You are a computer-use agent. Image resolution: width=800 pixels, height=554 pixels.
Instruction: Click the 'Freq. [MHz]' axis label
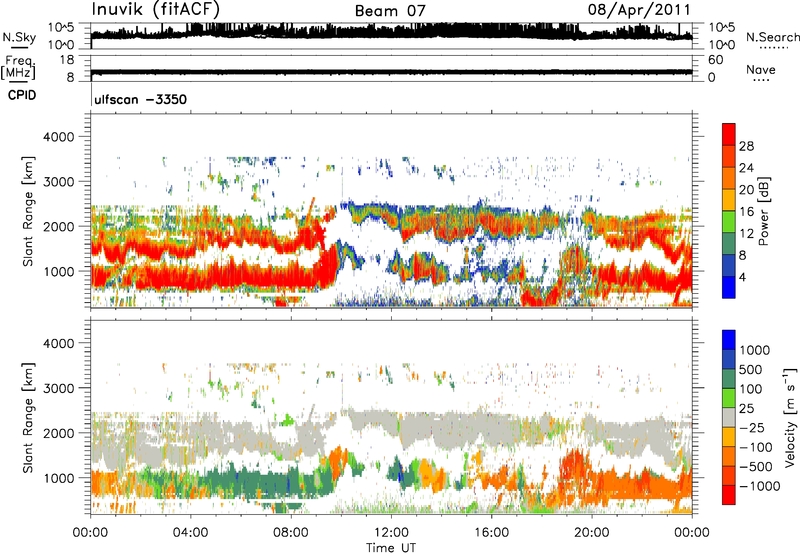pyautogui.click(x=18, y=67)
